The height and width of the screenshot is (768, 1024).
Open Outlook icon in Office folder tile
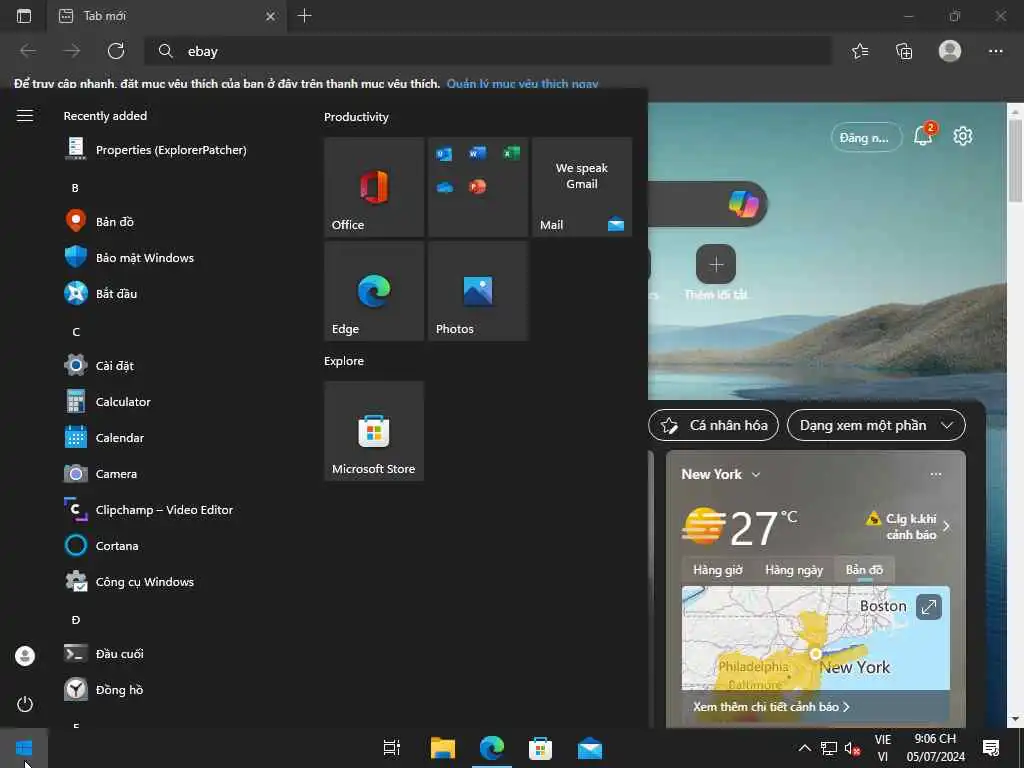click(x=444, y=154)
